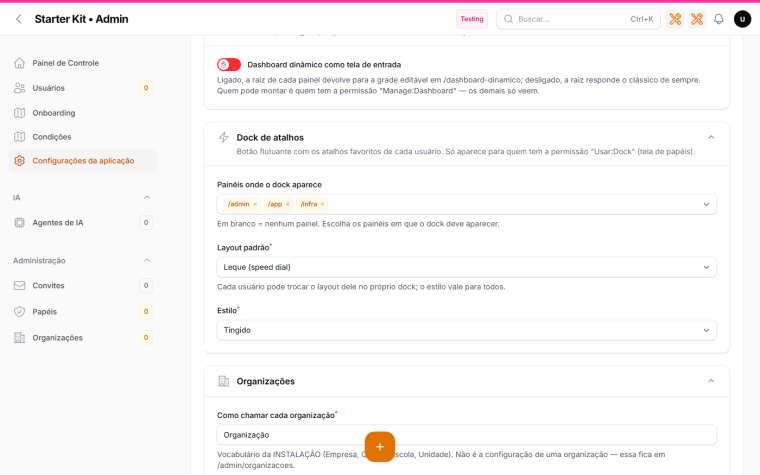Open the Estilo dropdown
This screenshot has height=475, width=760.
point(466,330)
